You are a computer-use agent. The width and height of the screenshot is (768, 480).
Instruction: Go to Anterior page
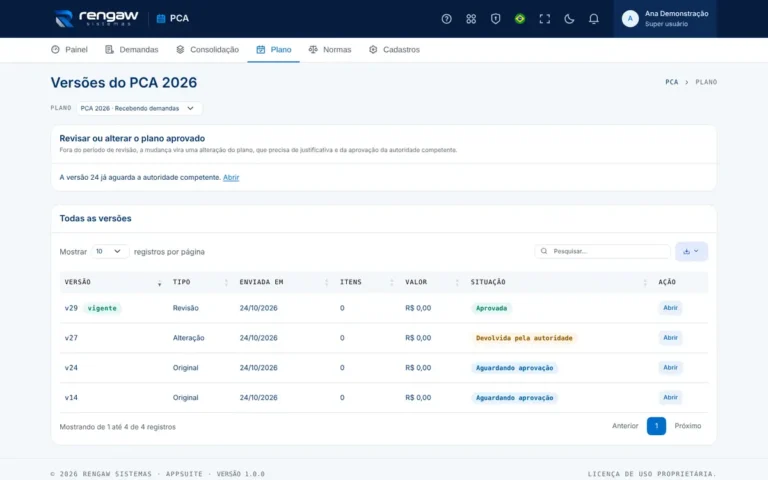point(625,426)
